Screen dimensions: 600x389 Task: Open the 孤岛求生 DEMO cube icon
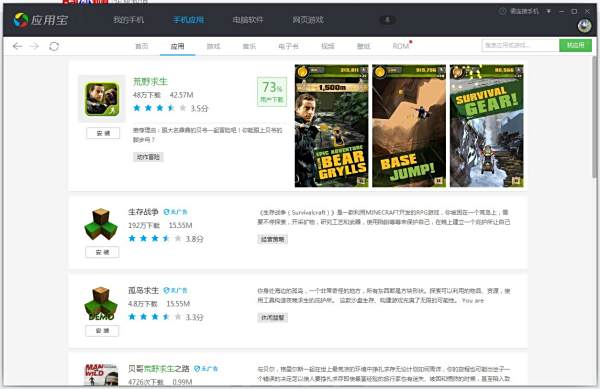pyautogui.click(x=101, y=303)
